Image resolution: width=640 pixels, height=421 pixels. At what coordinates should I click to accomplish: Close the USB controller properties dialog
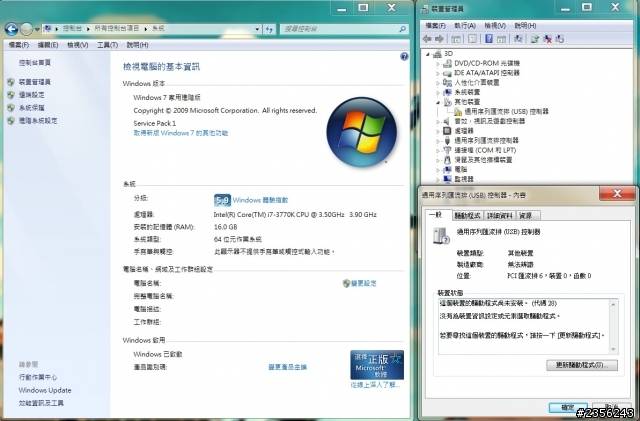(617, 194)
